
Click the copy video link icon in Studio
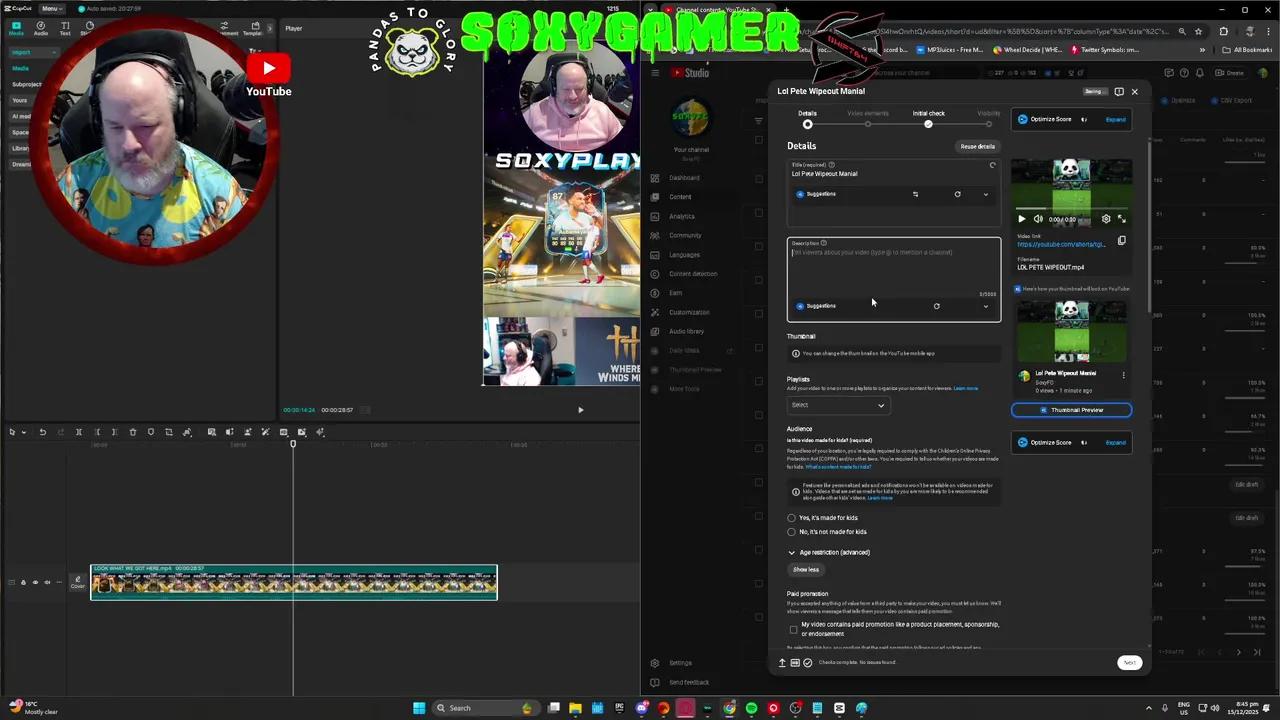(1121, 240)
